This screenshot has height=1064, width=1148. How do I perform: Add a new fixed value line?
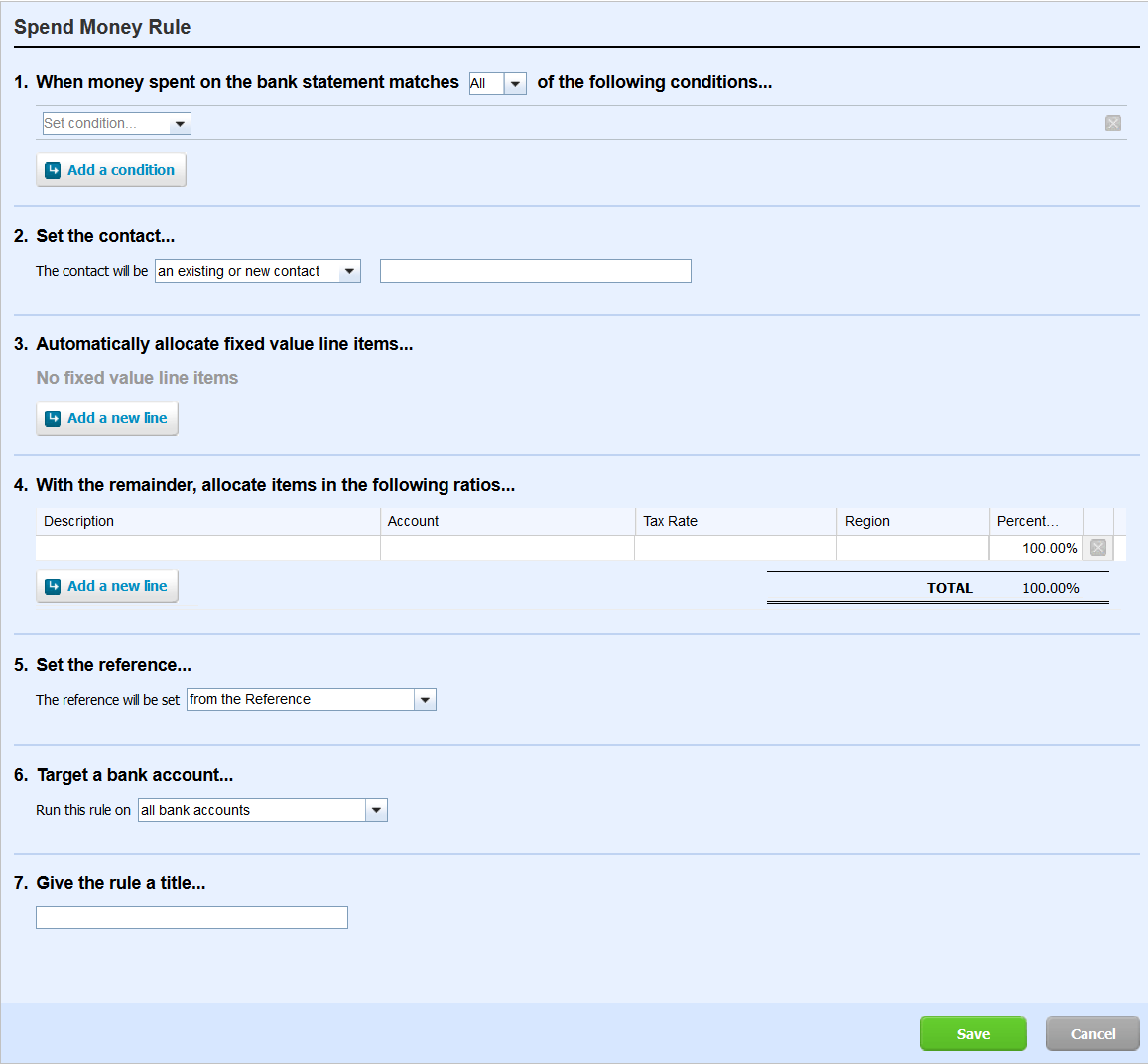(107, 418)
